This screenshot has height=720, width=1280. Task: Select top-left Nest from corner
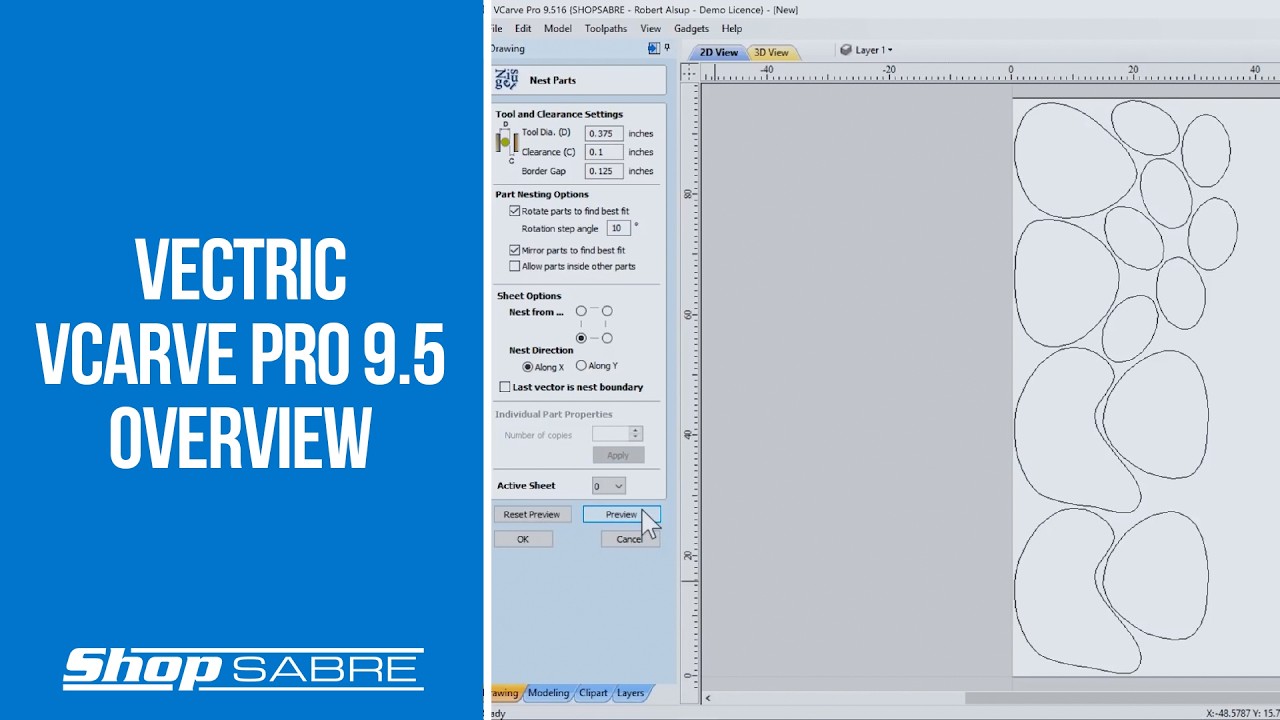[x=581, y=311]
